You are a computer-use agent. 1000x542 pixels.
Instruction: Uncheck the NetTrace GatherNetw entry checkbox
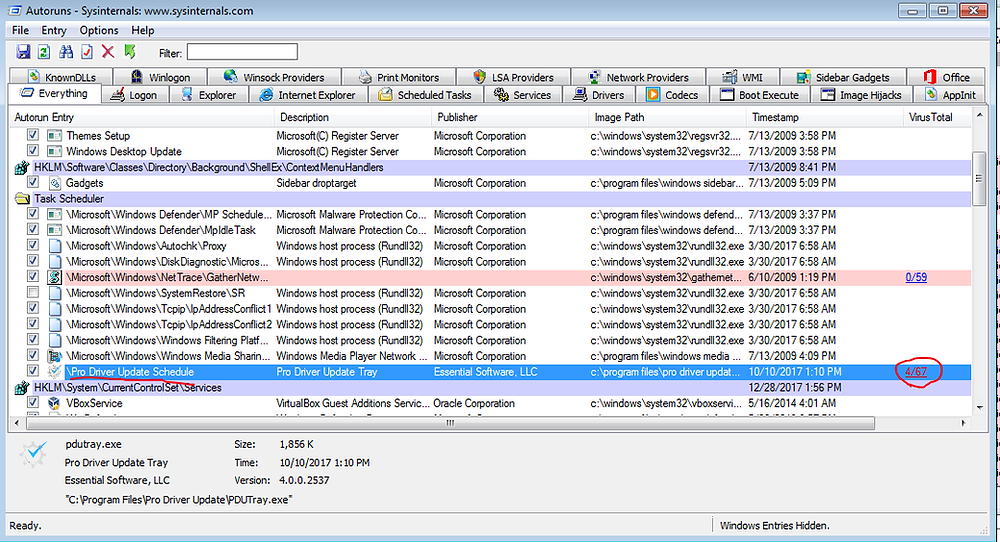[x=33, y=277]
